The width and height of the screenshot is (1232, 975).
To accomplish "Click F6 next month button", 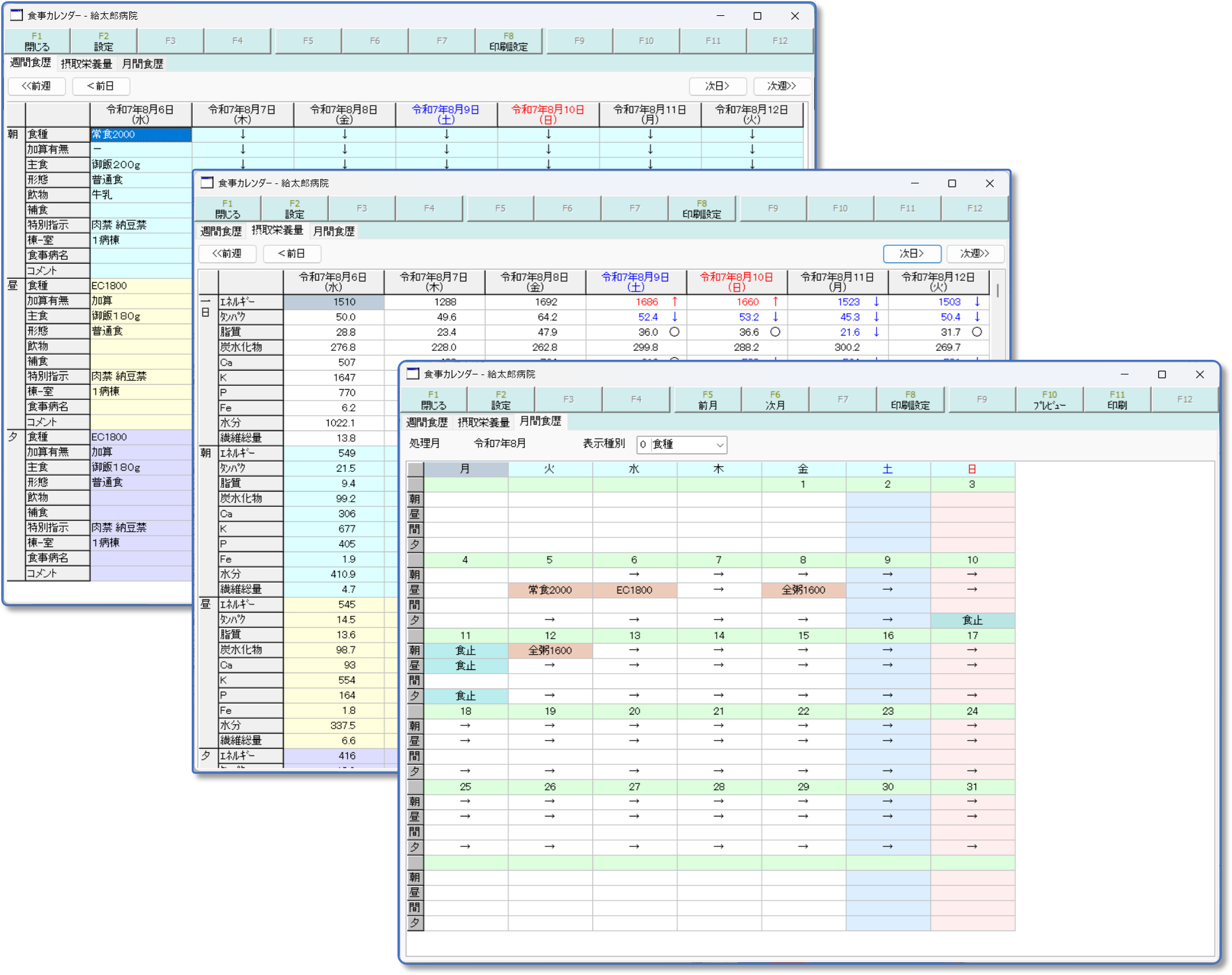I will point(775,400).
